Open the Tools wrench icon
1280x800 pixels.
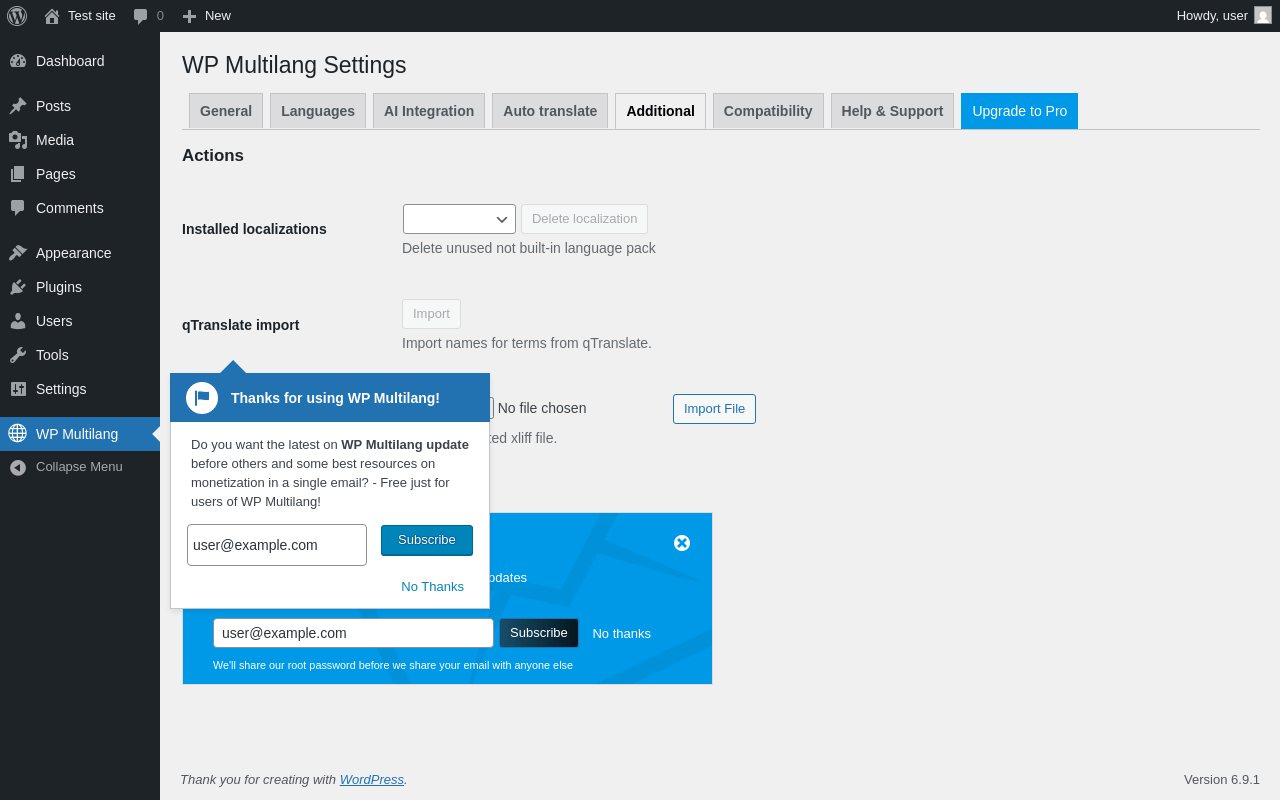(18, 355)
